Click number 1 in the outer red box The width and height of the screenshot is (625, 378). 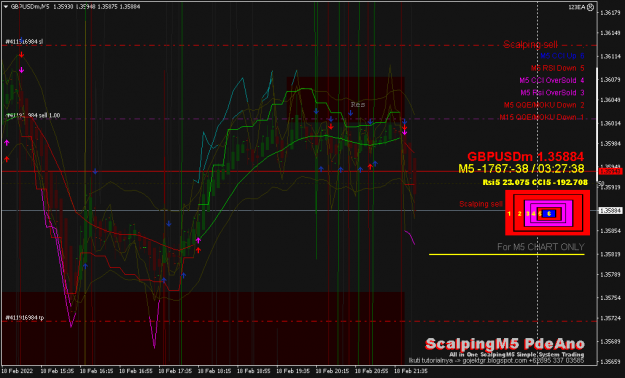(x=509, y=214)
